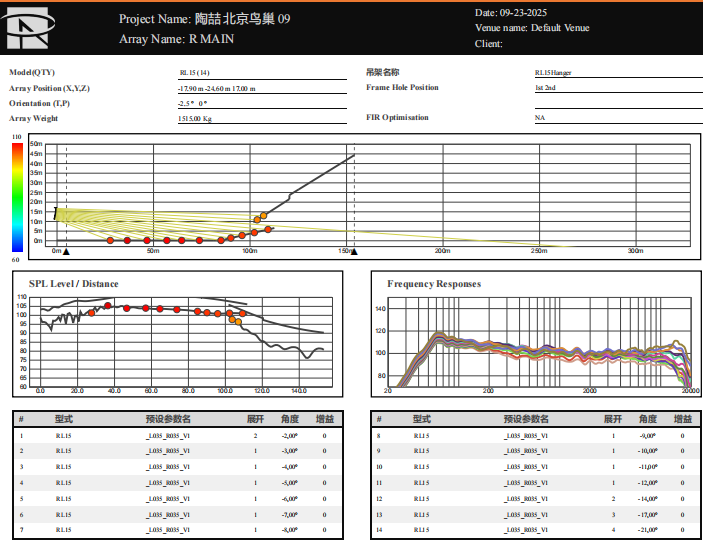Click the -8,00° angle cell in row 7
The width and height of the screenshot is (703, 542).
[290, 530]
